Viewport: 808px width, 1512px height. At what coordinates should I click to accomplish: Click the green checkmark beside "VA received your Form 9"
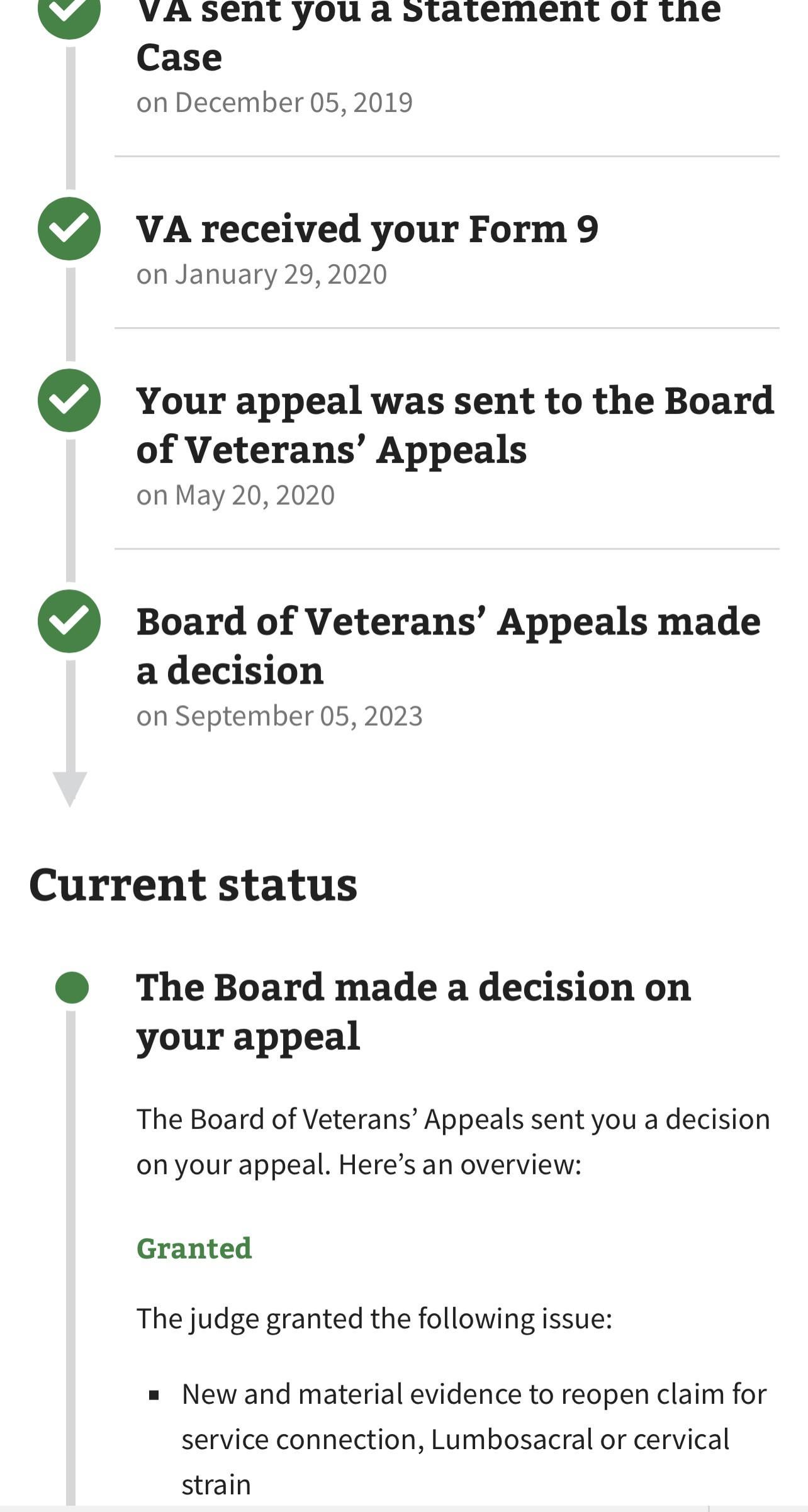click(x=69, y=228)
